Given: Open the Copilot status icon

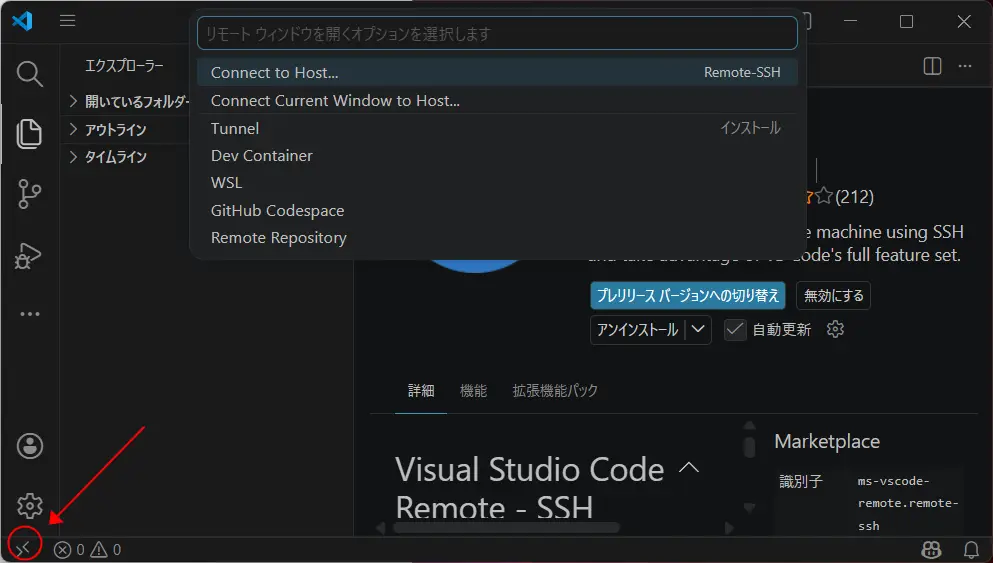Looking at the screenshot, I should point(932,550).
